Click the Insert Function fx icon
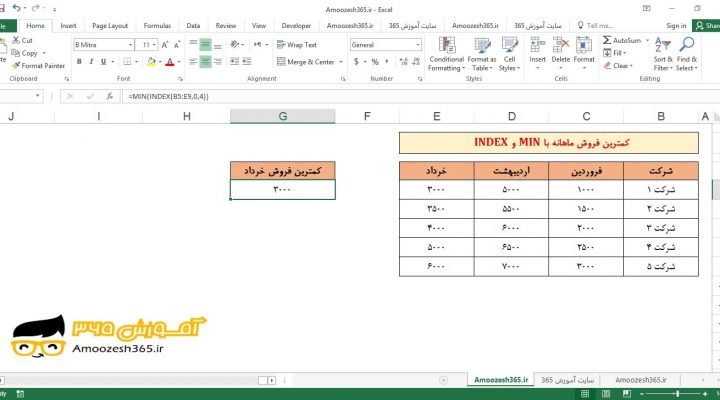The height and width of the screenshot is (400, 720). pyautogui.click(x=110, y=96)
